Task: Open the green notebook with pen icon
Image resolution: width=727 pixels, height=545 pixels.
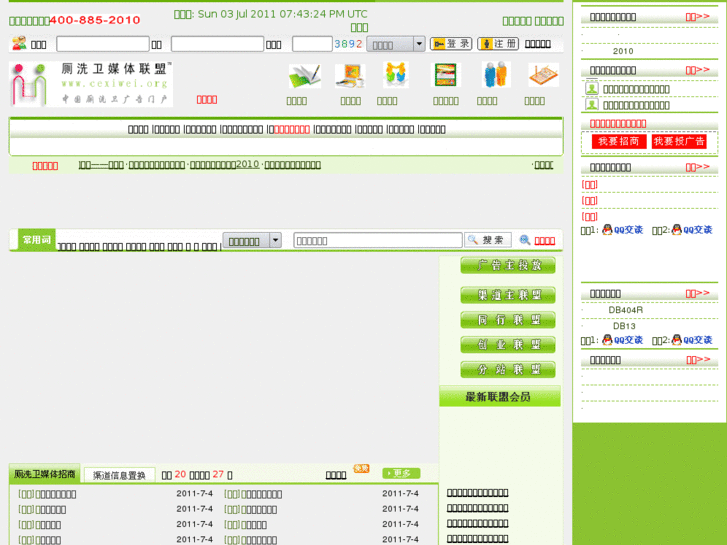Action: point(304,76)
